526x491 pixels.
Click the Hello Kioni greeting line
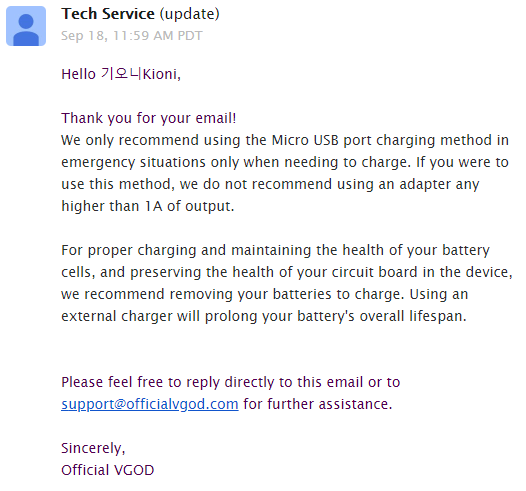(121, 74)
